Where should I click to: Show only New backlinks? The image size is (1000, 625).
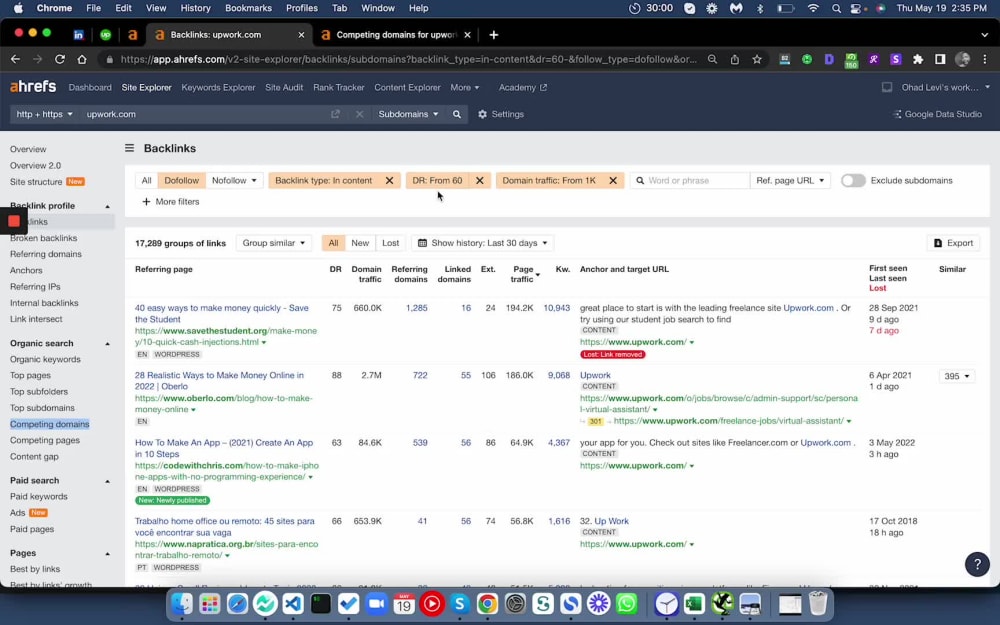tap(360, 243)
